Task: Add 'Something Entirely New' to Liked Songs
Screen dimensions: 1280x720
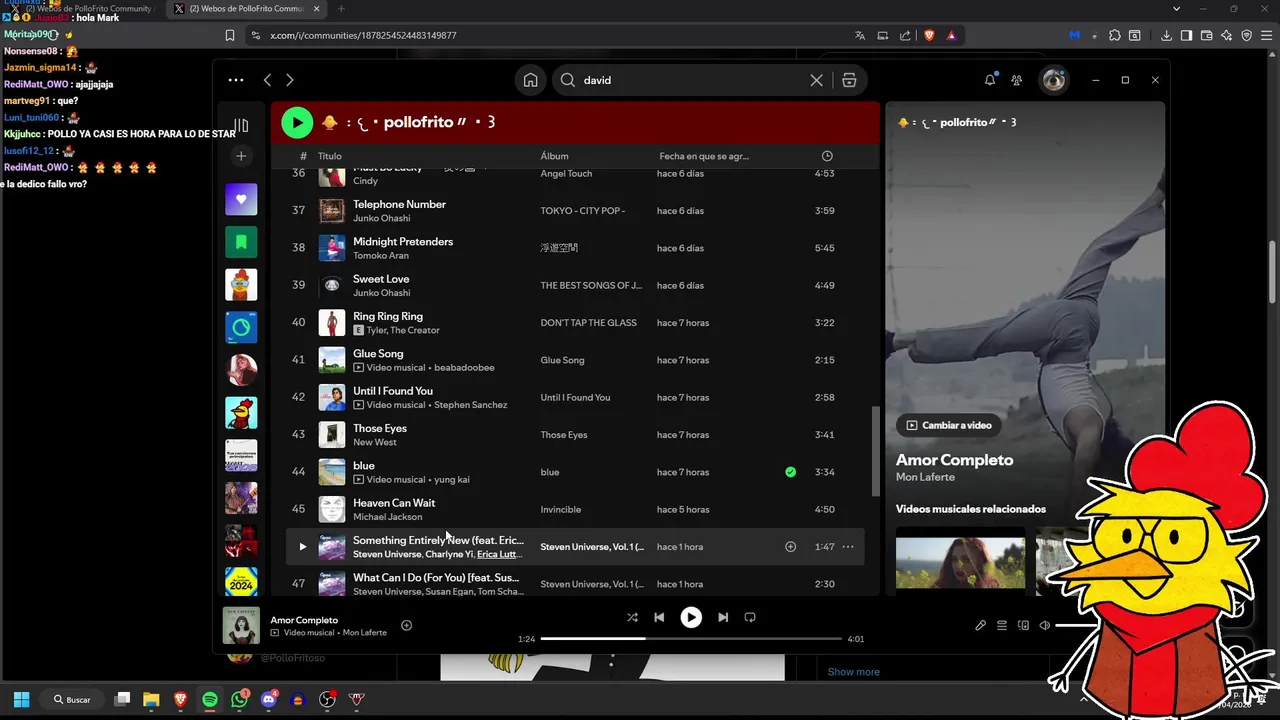Action: 790,547
